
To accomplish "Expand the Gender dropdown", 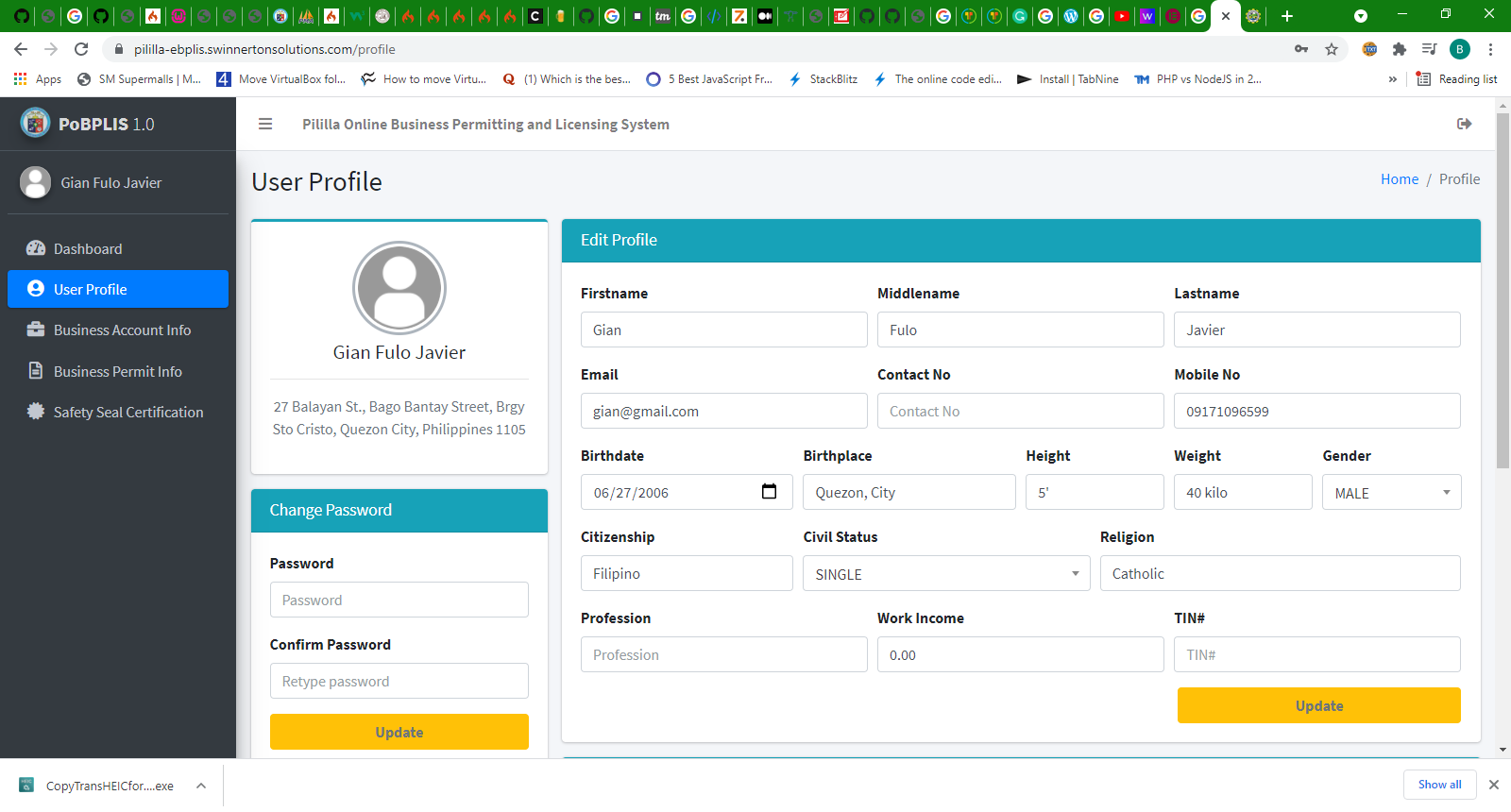I will click(x=1391, y=493).
